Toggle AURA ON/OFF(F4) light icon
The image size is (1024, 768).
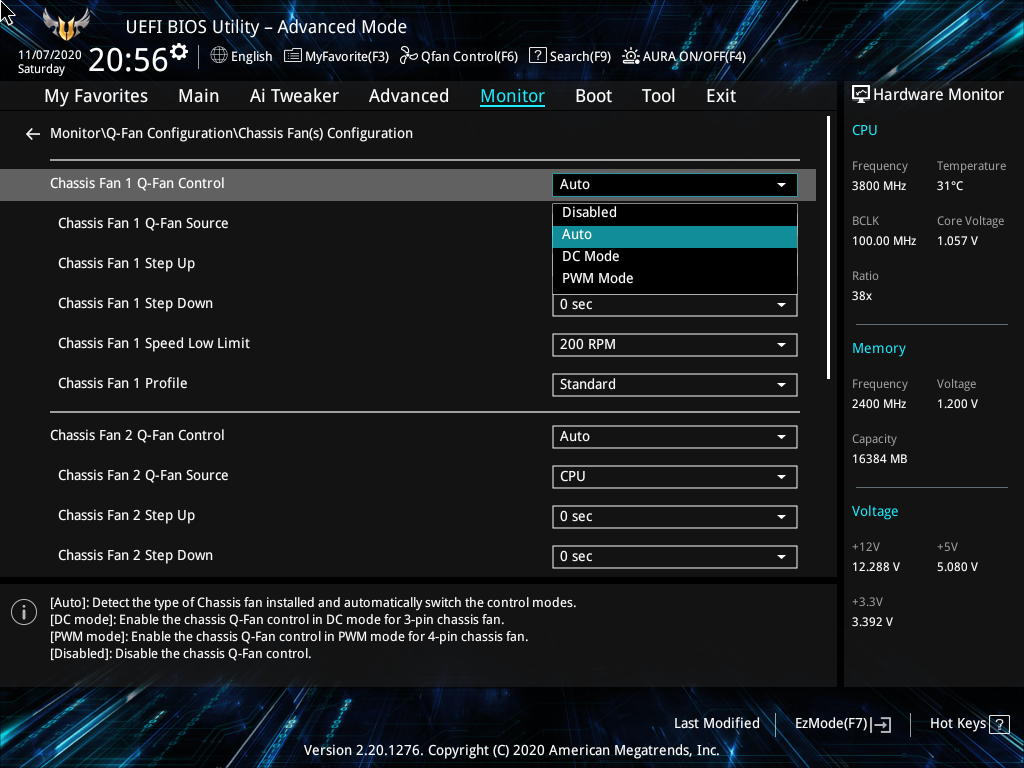(630, 56)
